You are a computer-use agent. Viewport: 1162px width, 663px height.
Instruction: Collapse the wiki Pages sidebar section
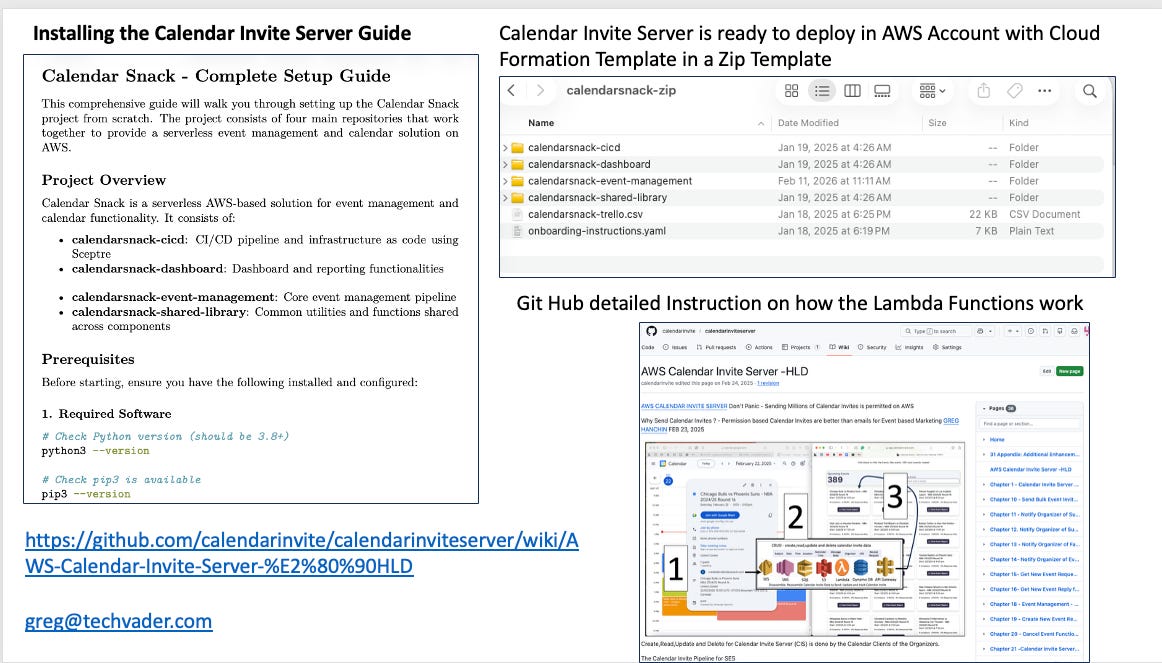984,408
